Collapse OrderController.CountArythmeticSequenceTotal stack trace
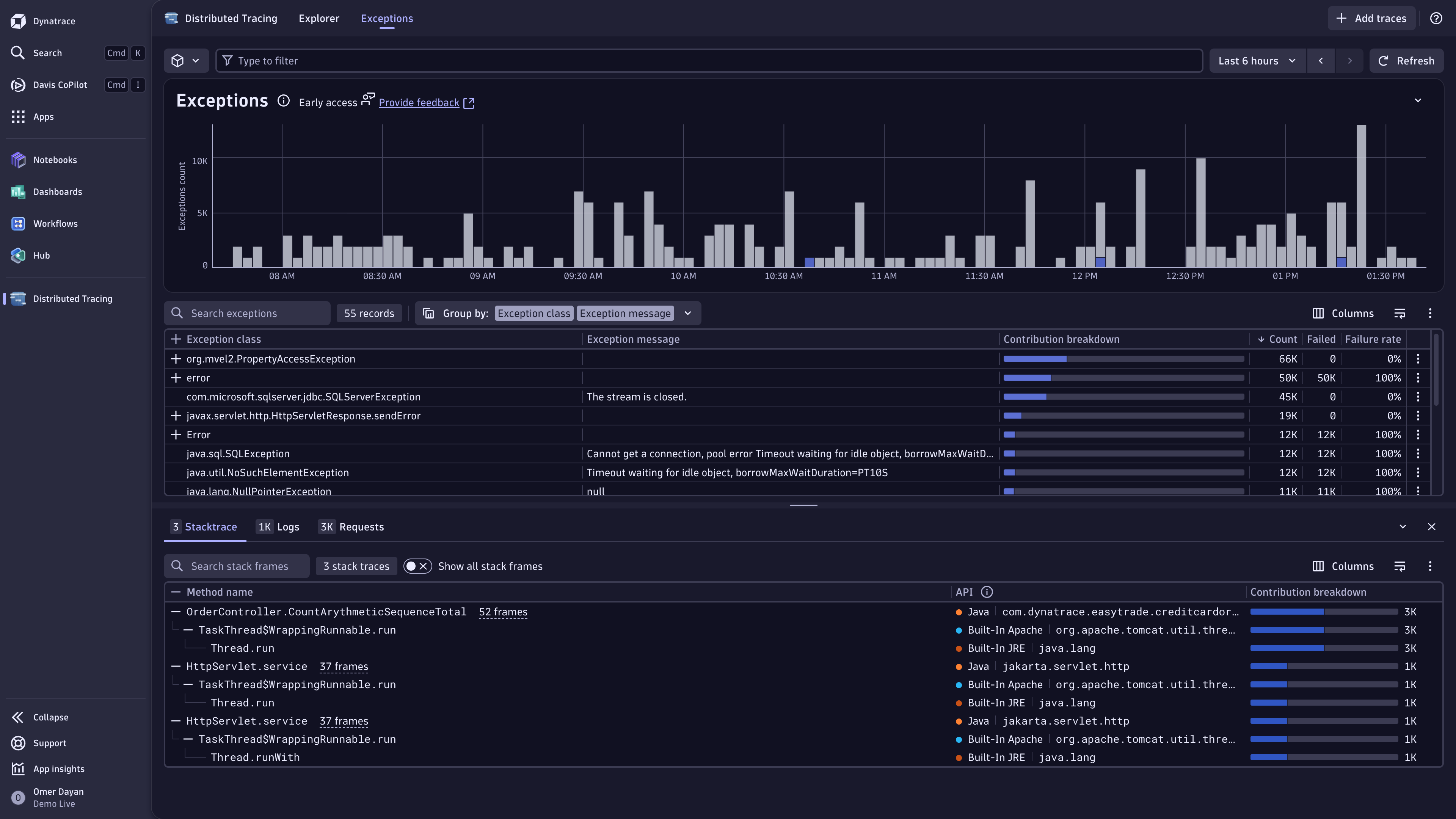The width and height of the screenshot is (1456, 819). [176, 612]
